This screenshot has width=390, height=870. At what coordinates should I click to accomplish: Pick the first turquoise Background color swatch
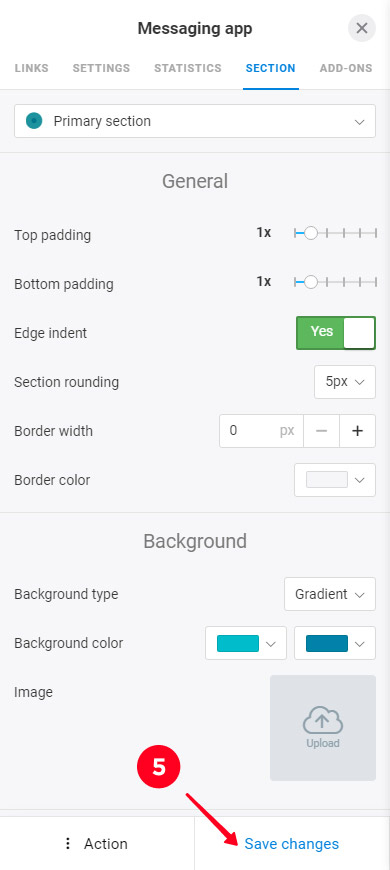point(246,643)
